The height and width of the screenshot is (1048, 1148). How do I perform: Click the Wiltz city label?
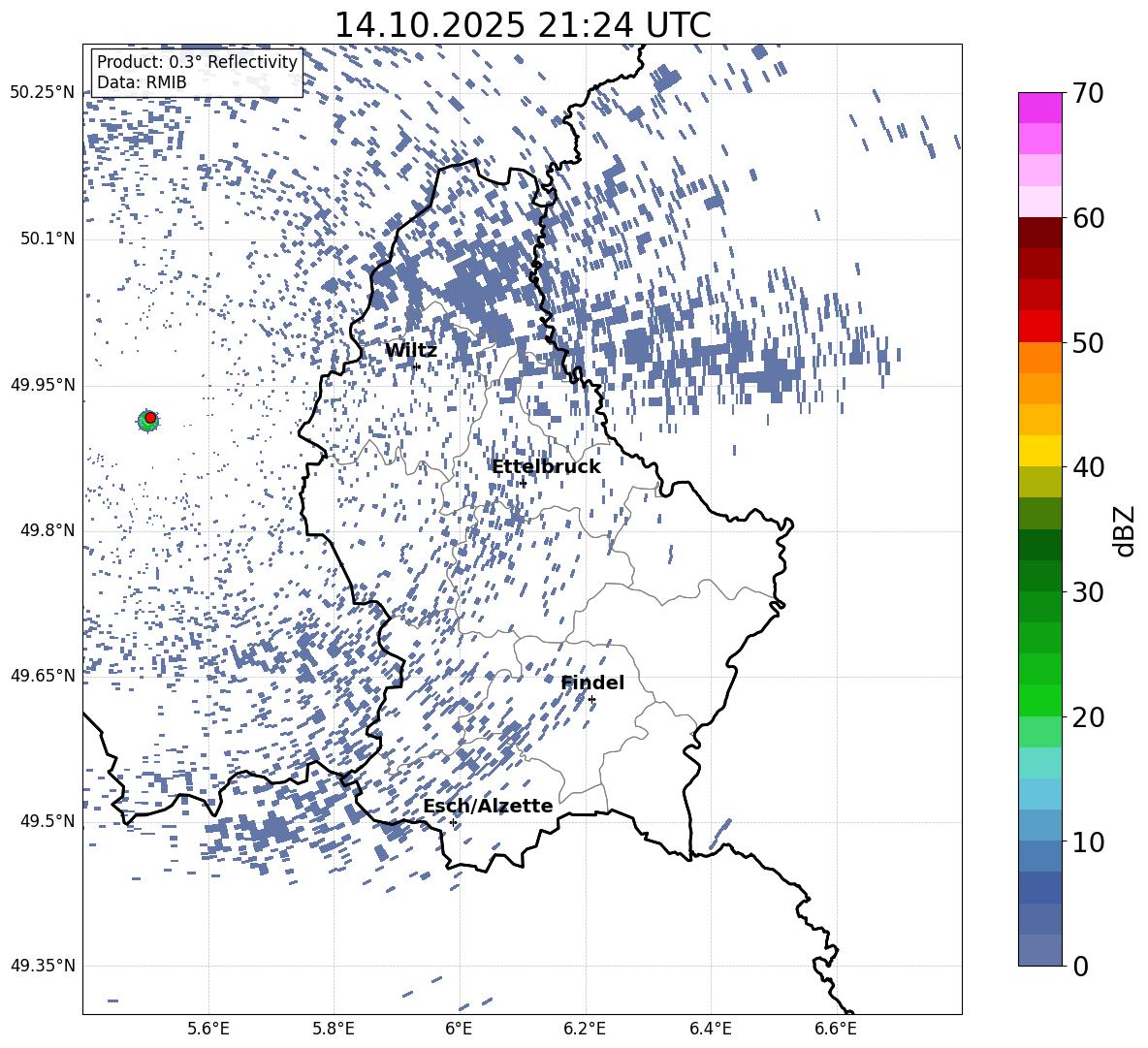coord(411,351)
